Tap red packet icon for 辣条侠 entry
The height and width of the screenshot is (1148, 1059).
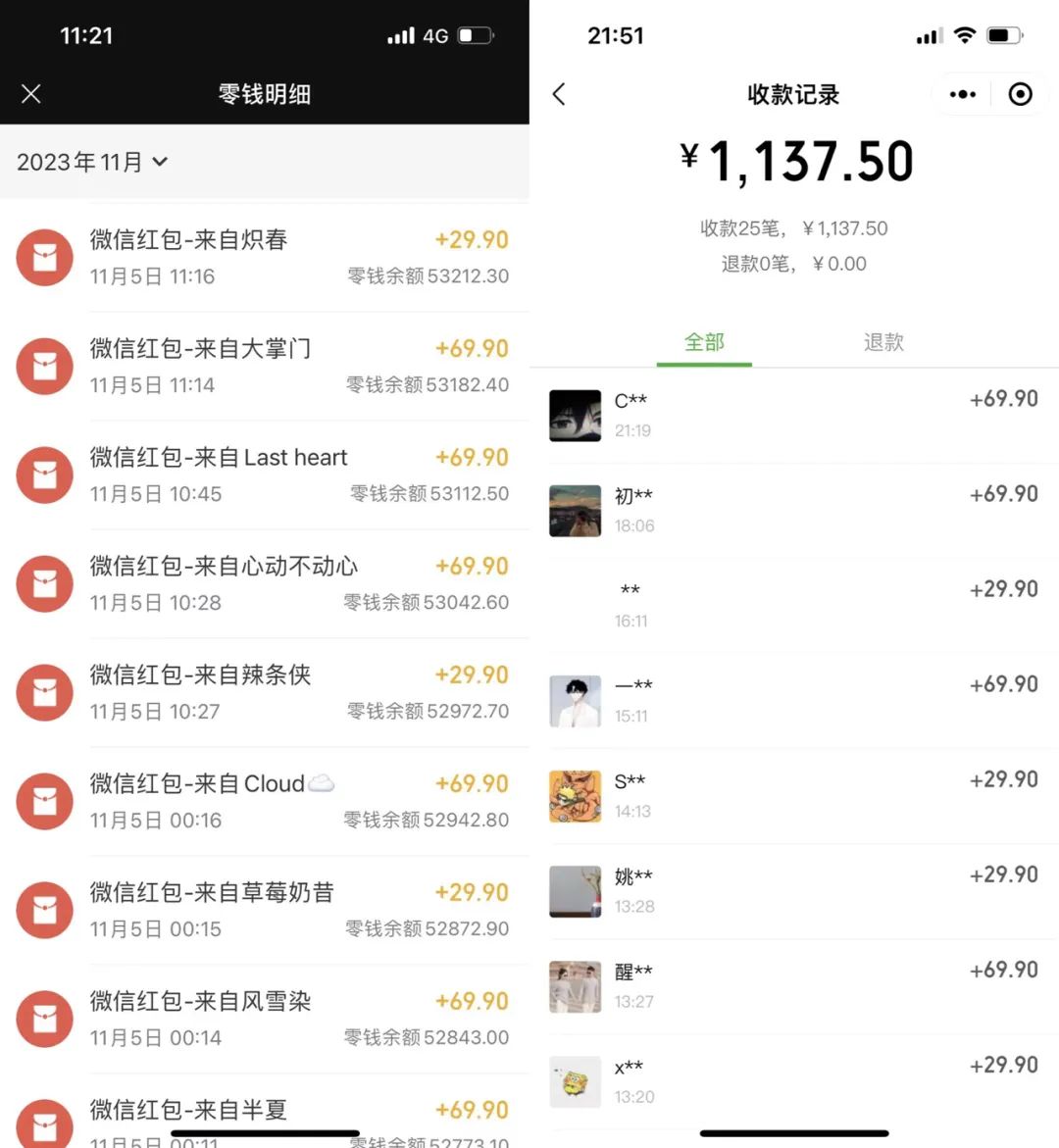pos(45,693)
